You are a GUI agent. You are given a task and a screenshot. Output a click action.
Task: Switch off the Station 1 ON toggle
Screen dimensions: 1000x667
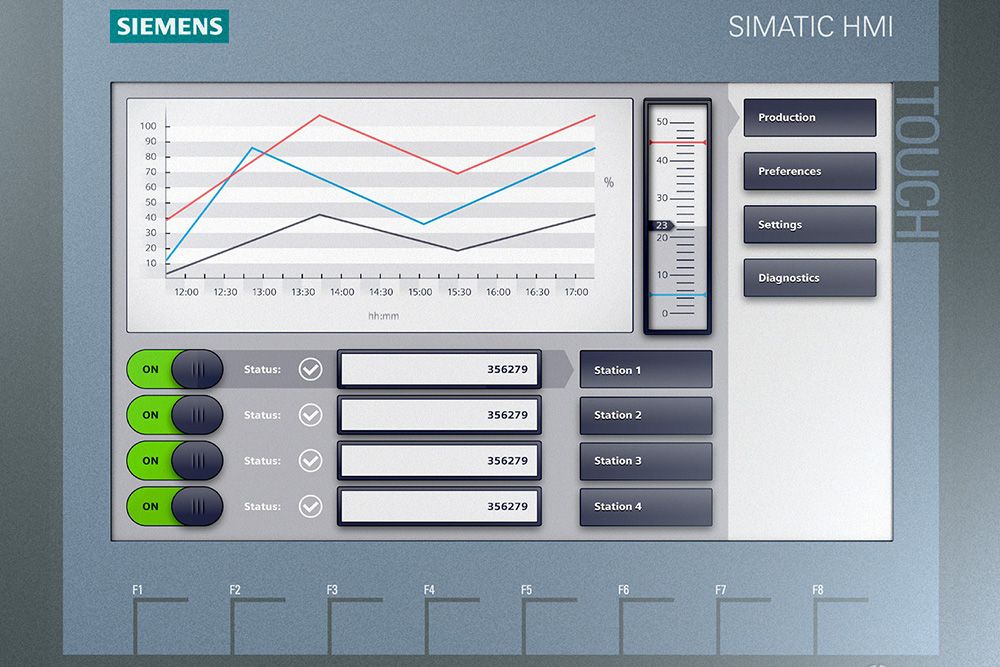pyautogui.click(x=173, y=370)
